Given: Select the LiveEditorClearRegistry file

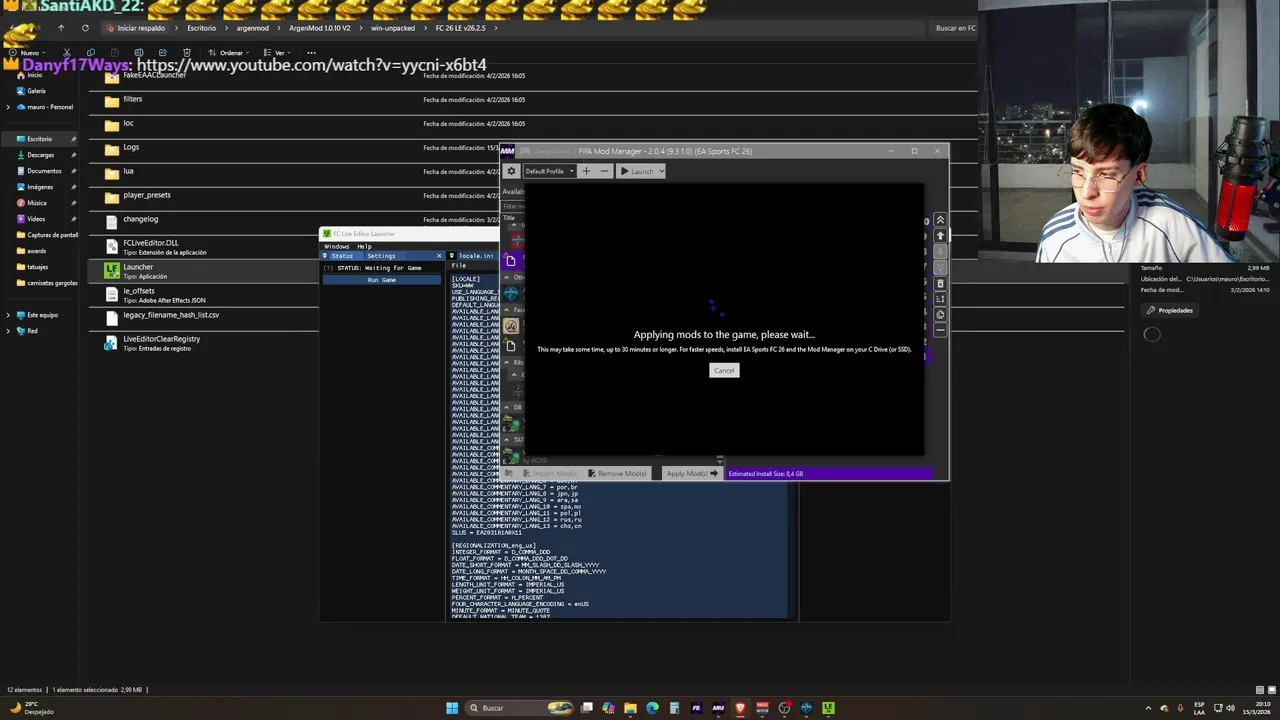Looking at the screenshot, I should (x=161, y=340).
